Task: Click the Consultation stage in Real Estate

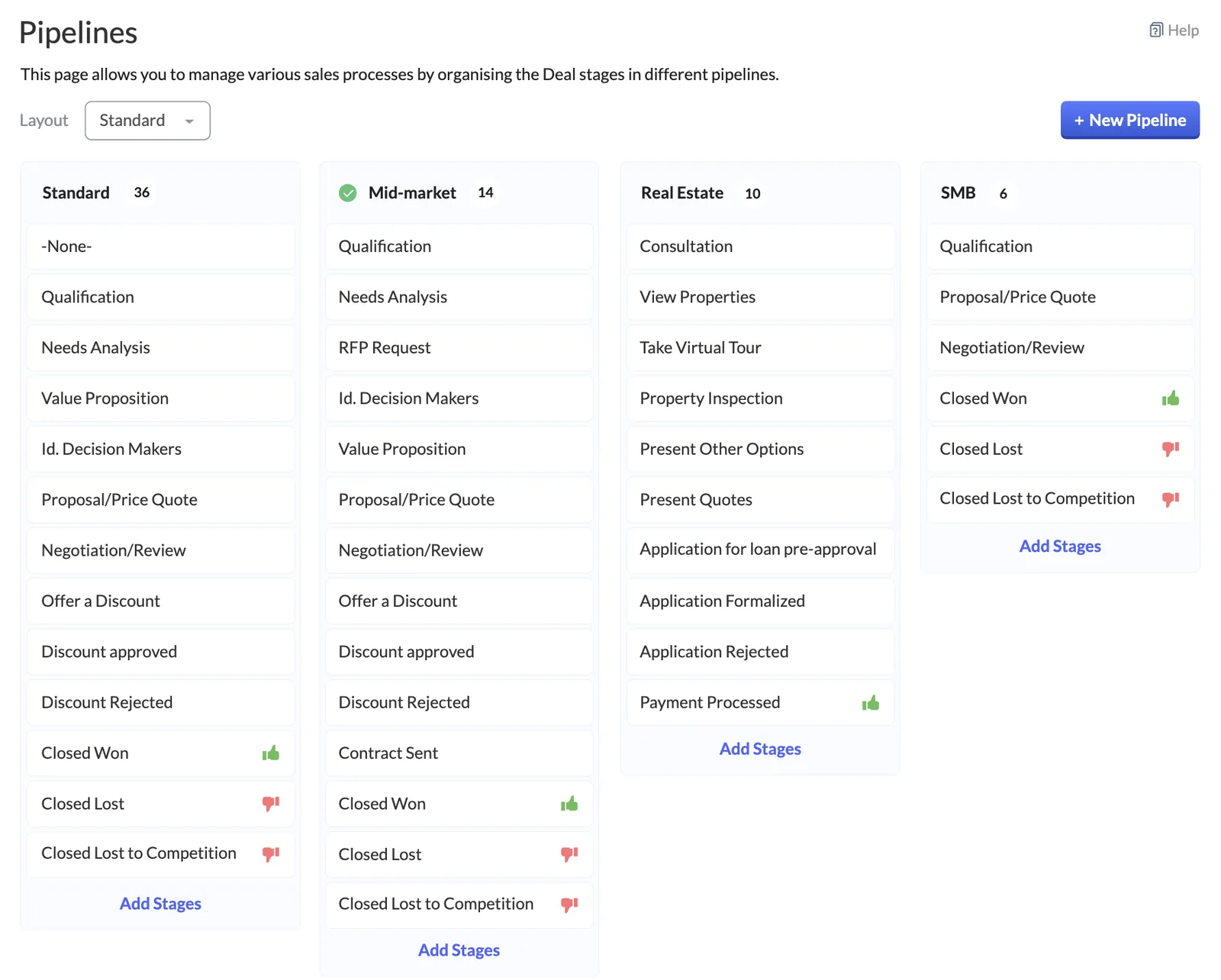Action: (x=760, y=247)
